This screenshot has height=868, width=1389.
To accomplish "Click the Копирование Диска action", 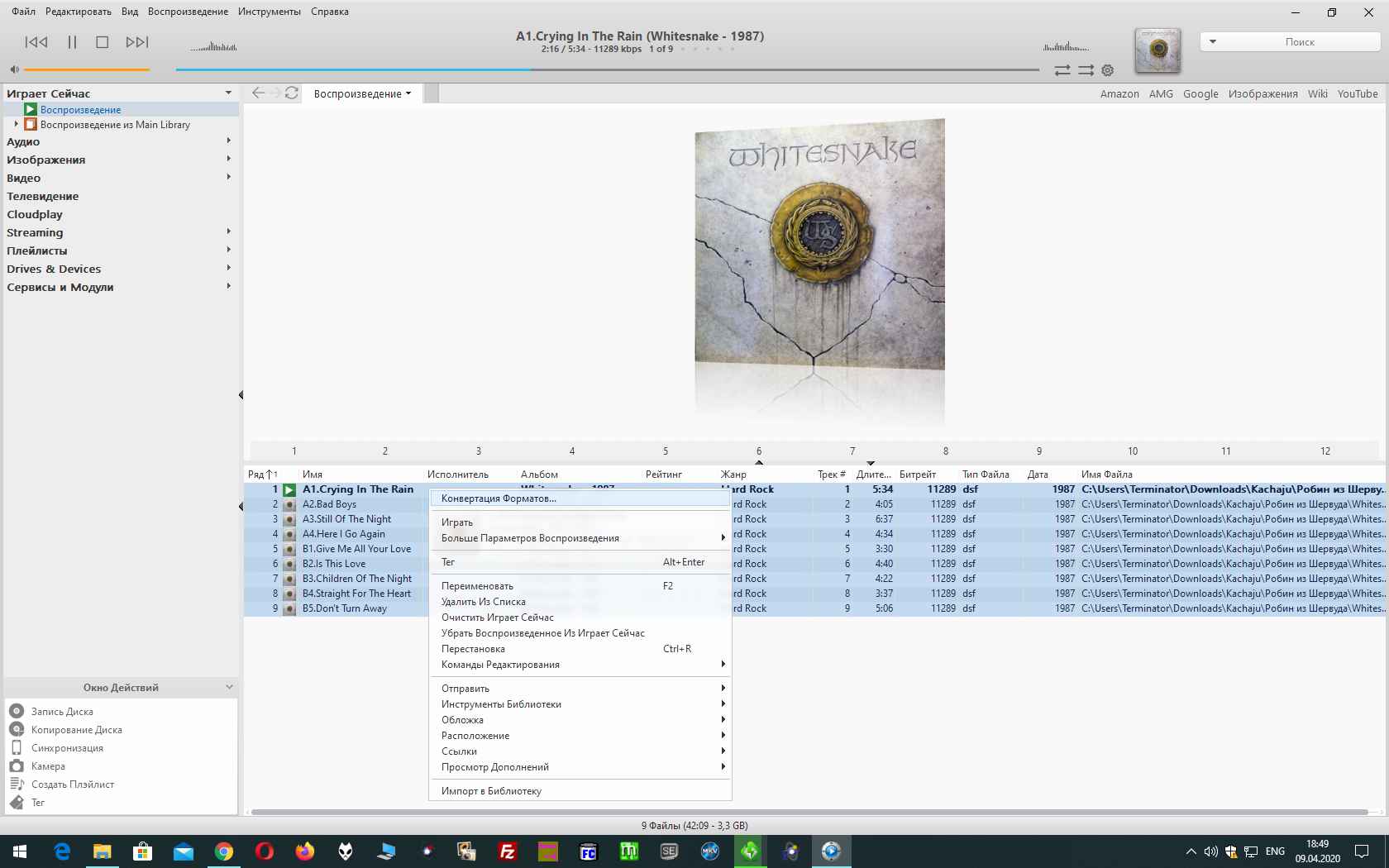I will point(76,729).
